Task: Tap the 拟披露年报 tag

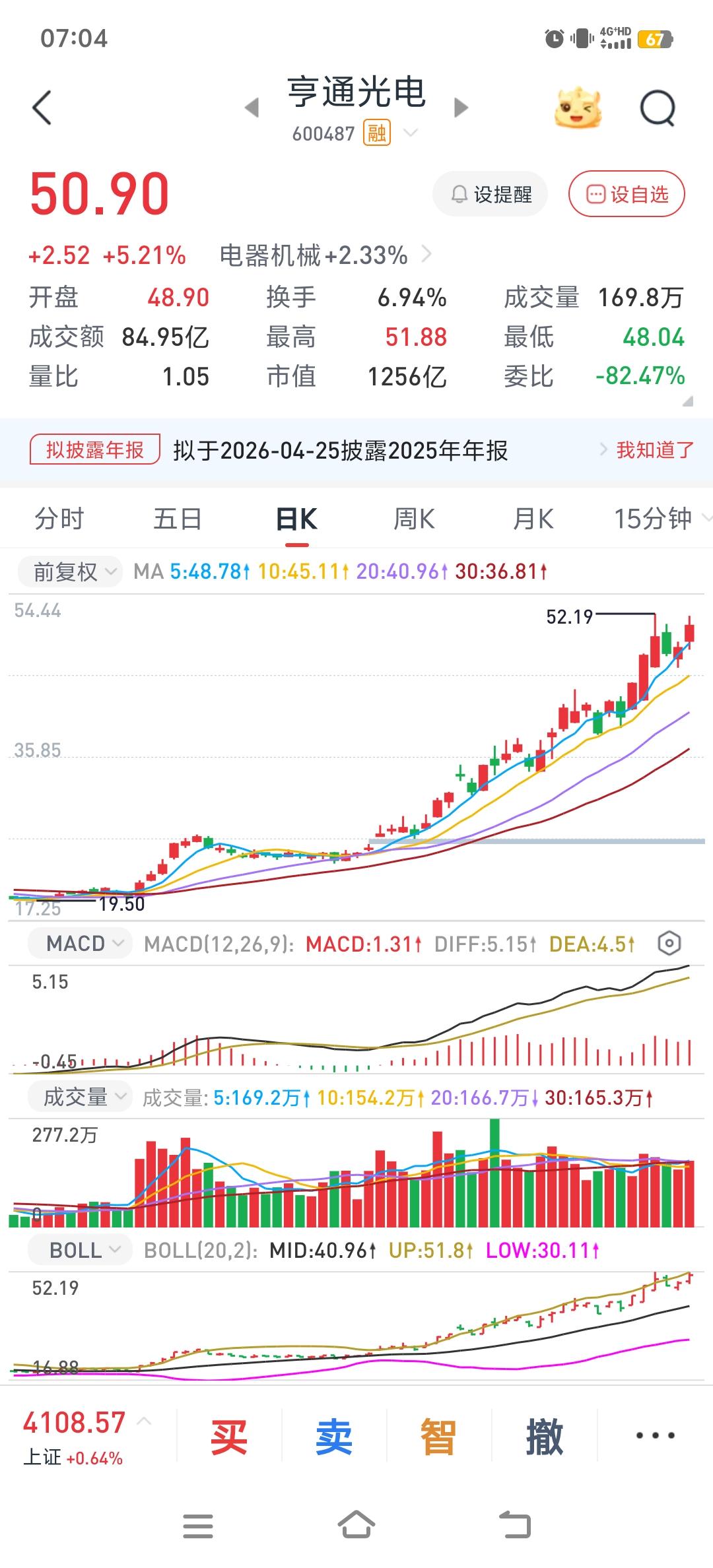Action: click(x=95, y=450)
